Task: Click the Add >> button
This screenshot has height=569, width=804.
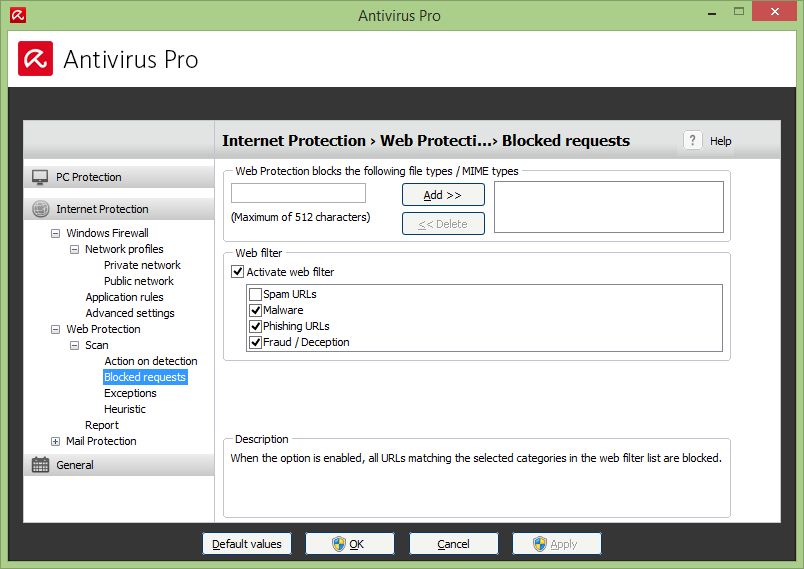Action: [x=443, y=195]
